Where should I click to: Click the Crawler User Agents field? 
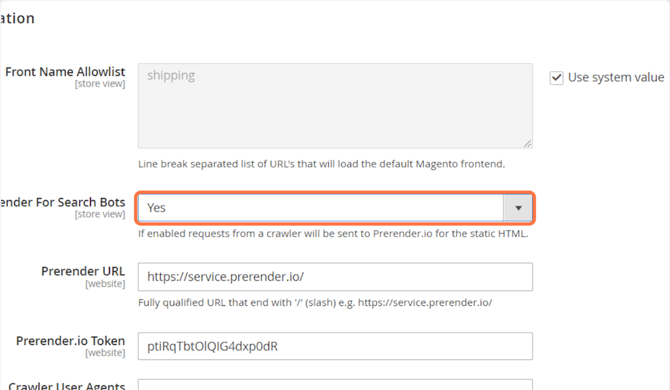coord(335,384)
